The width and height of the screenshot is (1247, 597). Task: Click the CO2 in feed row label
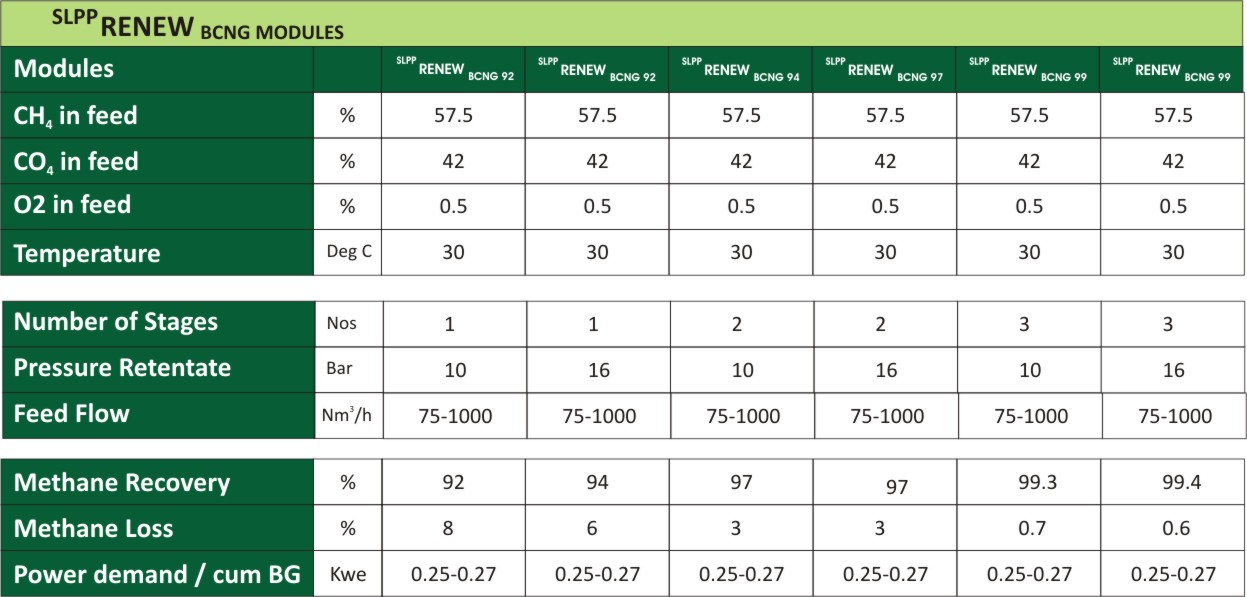(x=76, y=161)
